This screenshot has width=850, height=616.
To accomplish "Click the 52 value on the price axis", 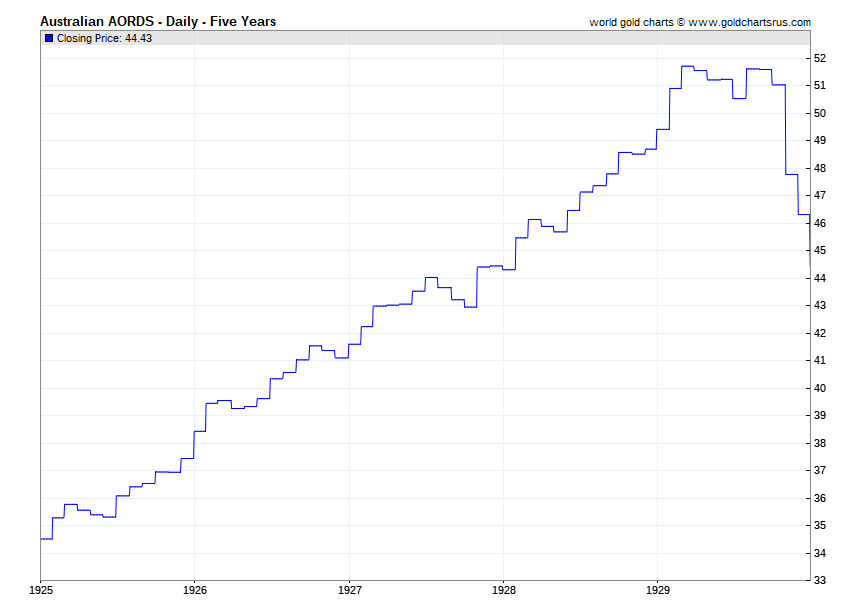I will [x=819, y=58].
